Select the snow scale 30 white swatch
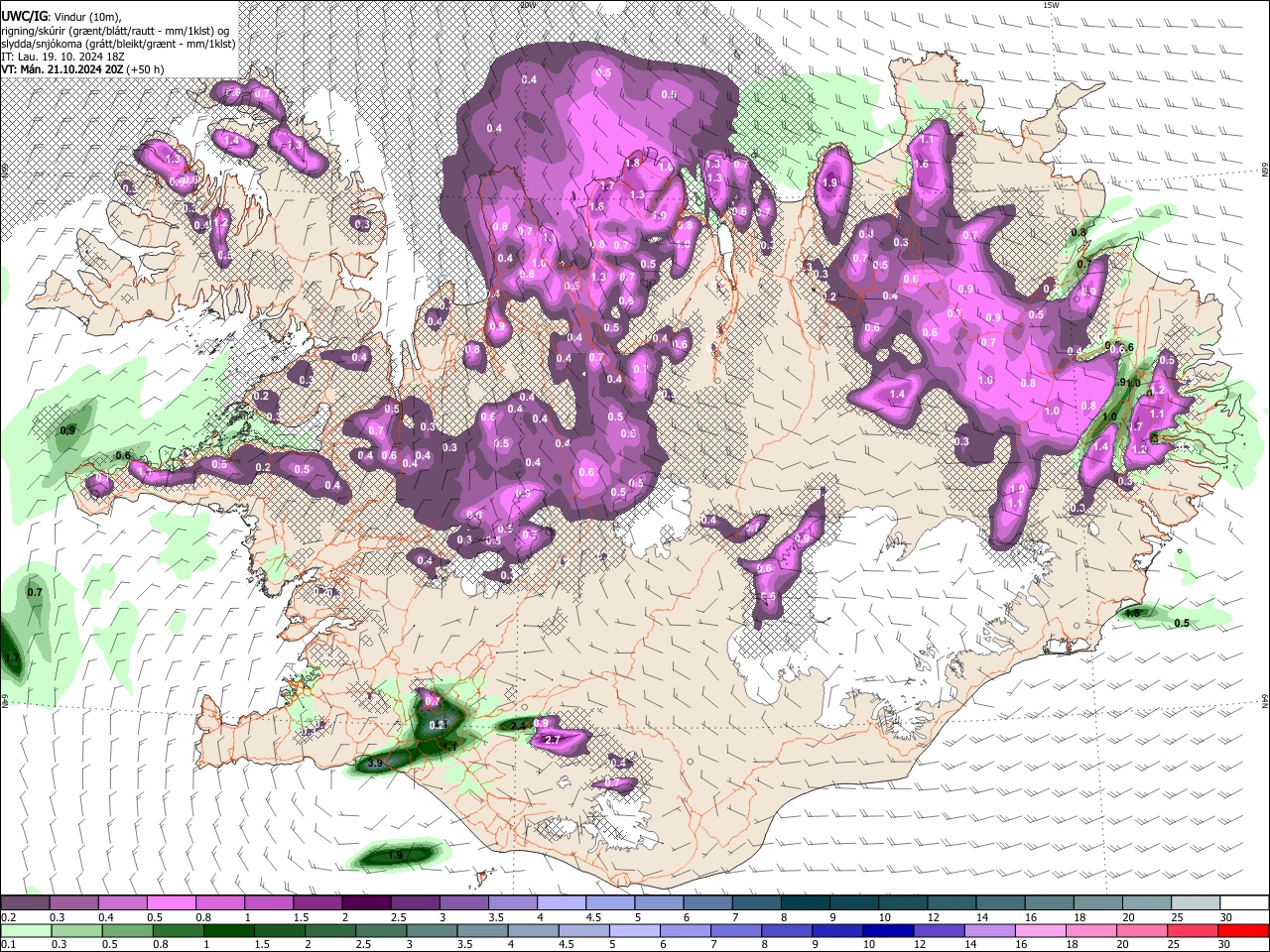 coord(1244,903)
